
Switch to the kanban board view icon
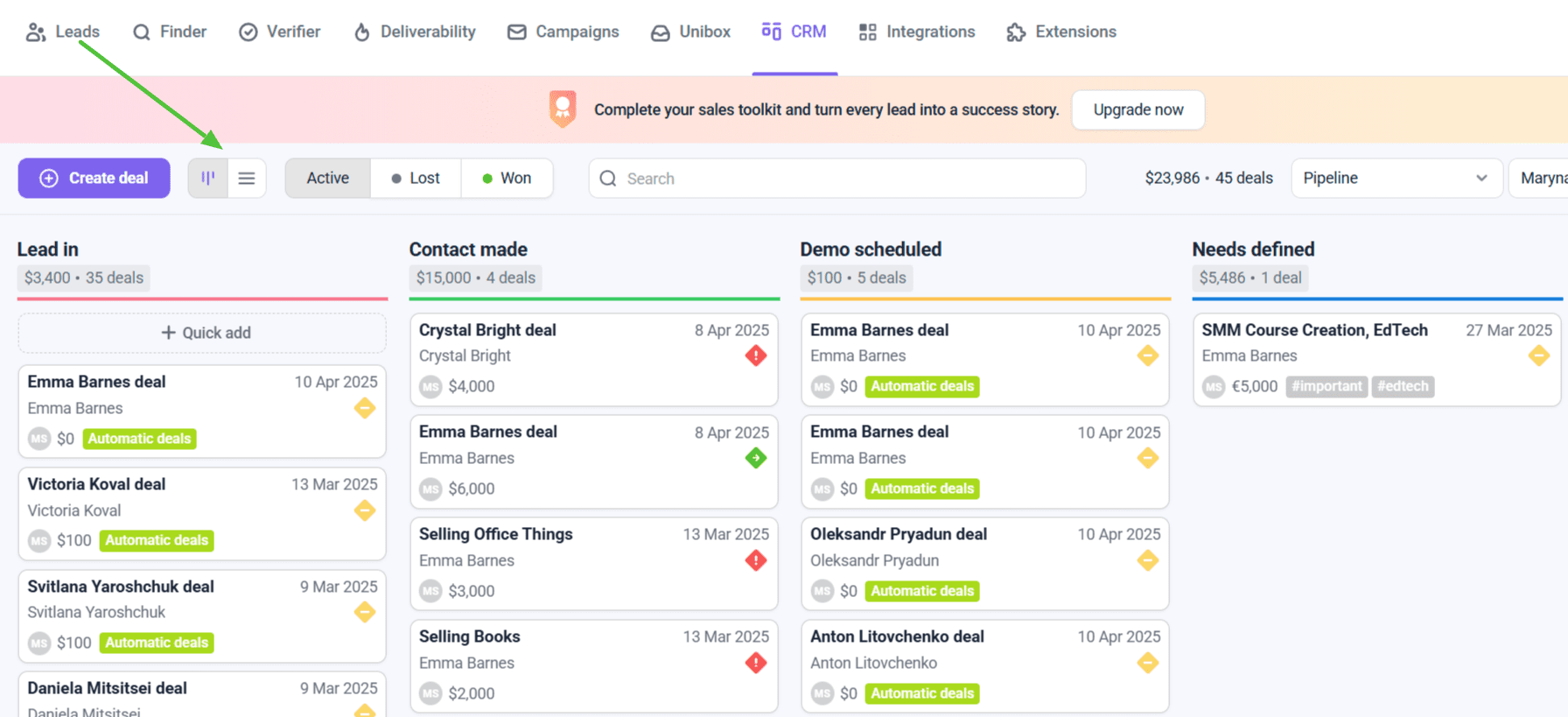coord(208,179)
